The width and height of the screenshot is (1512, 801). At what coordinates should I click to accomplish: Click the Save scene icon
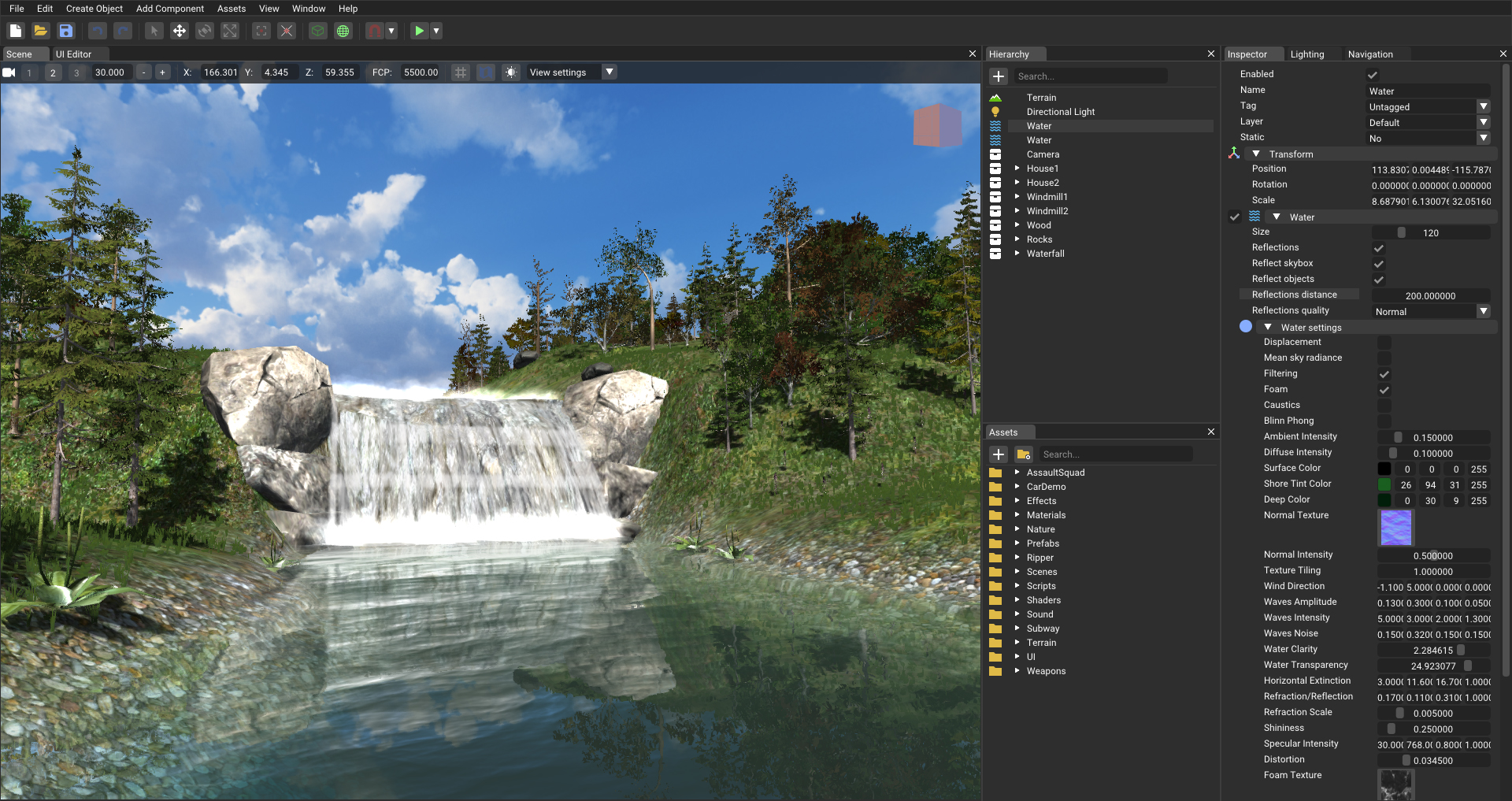pyautogui.click(x=66, y=31)
